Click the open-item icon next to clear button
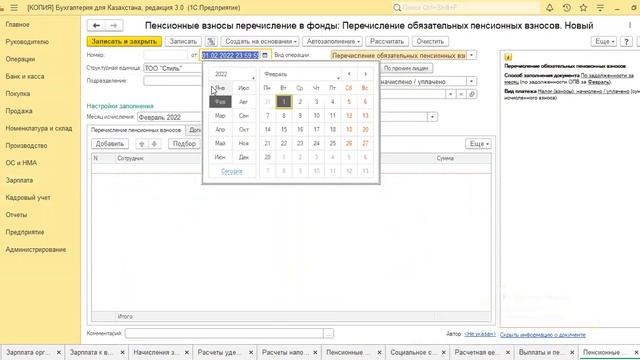Viewport: 640px width, 360px height. point(472,94)
